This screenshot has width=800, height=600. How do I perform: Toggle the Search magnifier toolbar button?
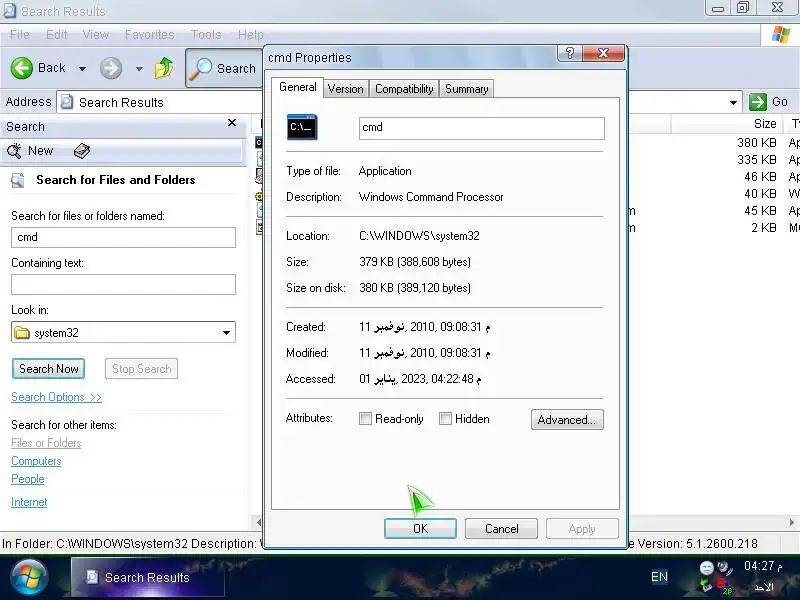(223, 68)
